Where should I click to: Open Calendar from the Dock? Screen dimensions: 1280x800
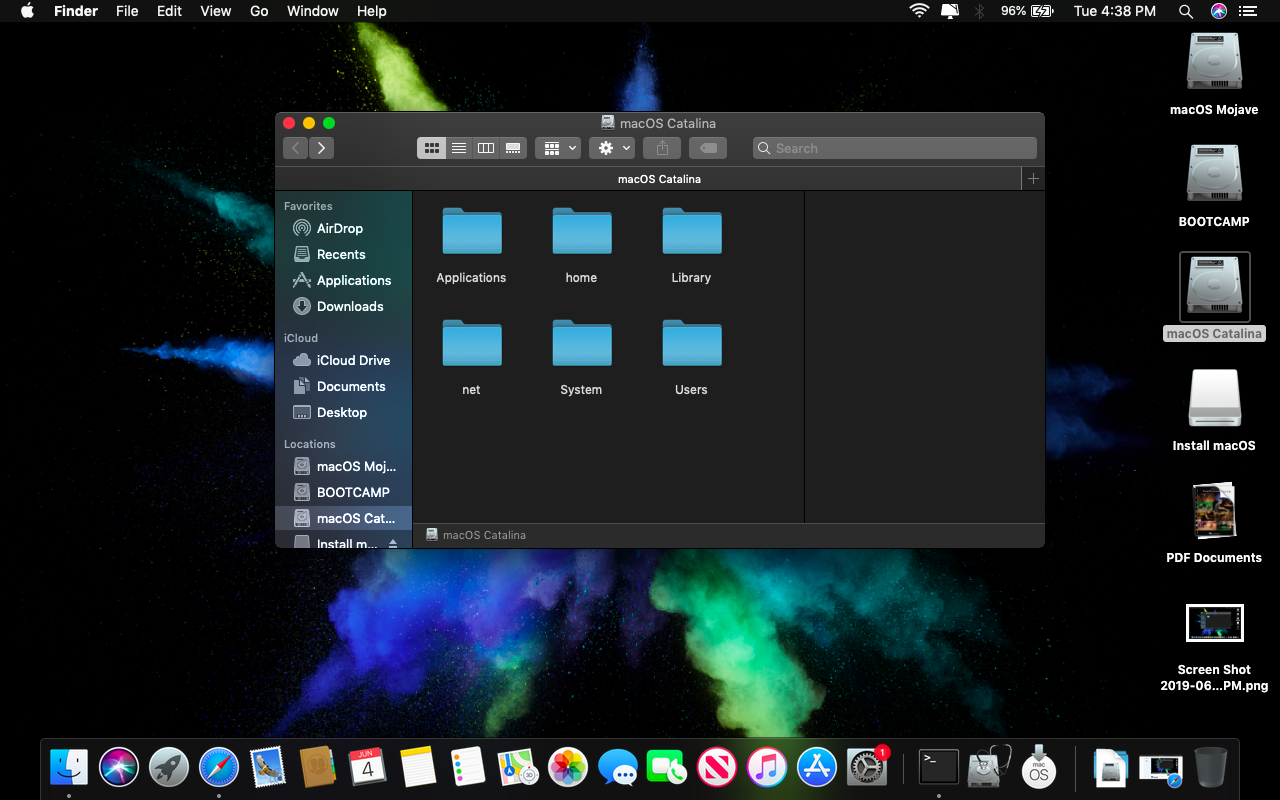368,767
